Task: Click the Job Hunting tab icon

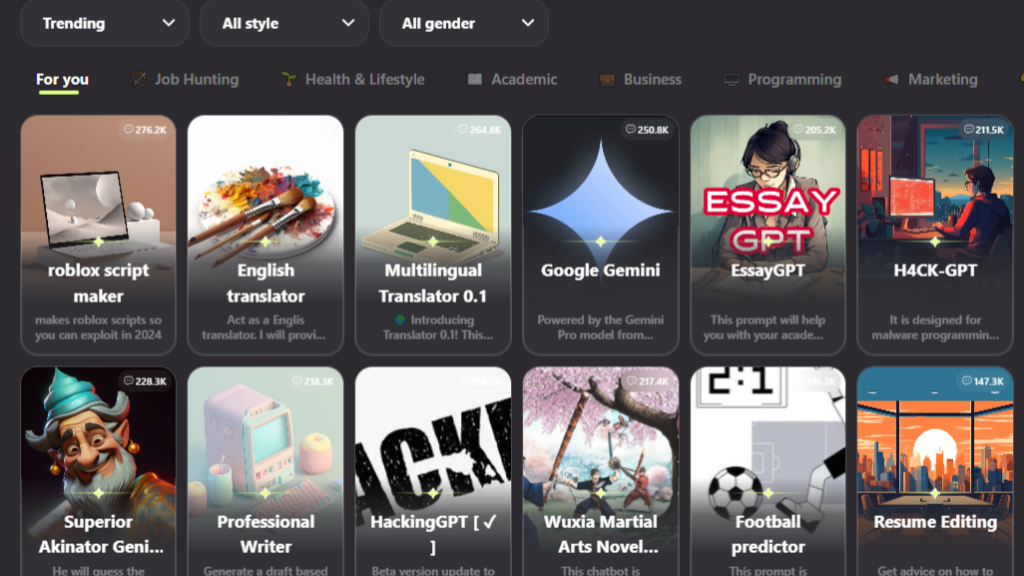Action: 139,79
